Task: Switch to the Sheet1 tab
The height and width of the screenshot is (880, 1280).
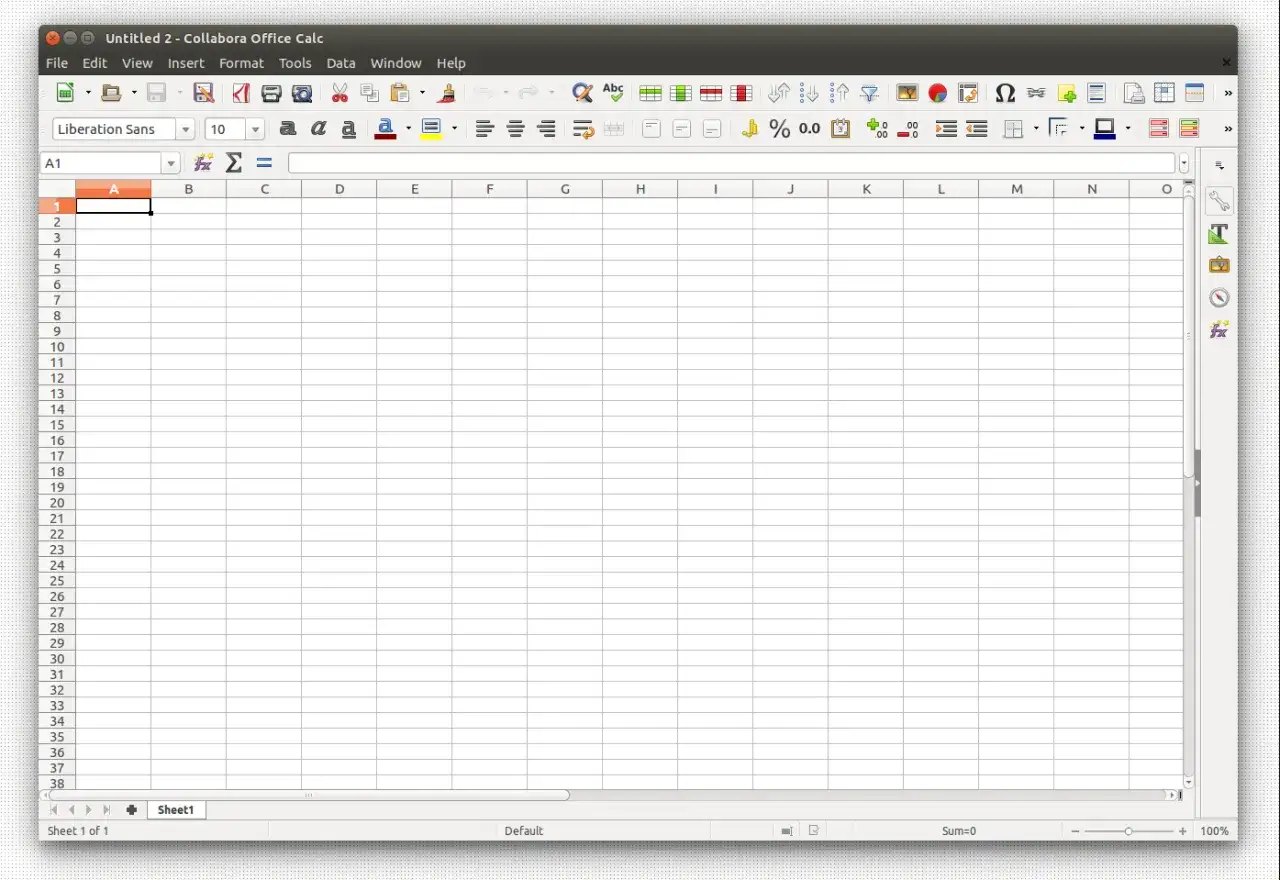Action: point(176,810)
